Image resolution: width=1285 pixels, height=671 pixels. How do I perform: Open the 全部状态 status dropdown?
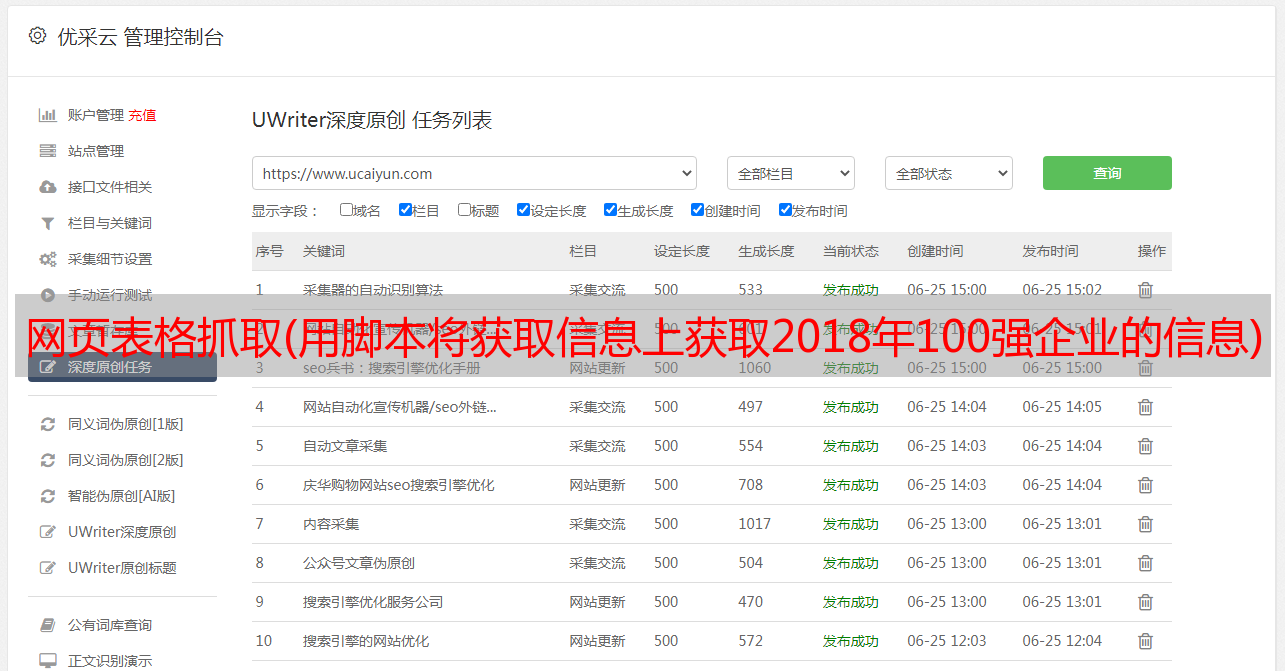(x=948, y=173)
